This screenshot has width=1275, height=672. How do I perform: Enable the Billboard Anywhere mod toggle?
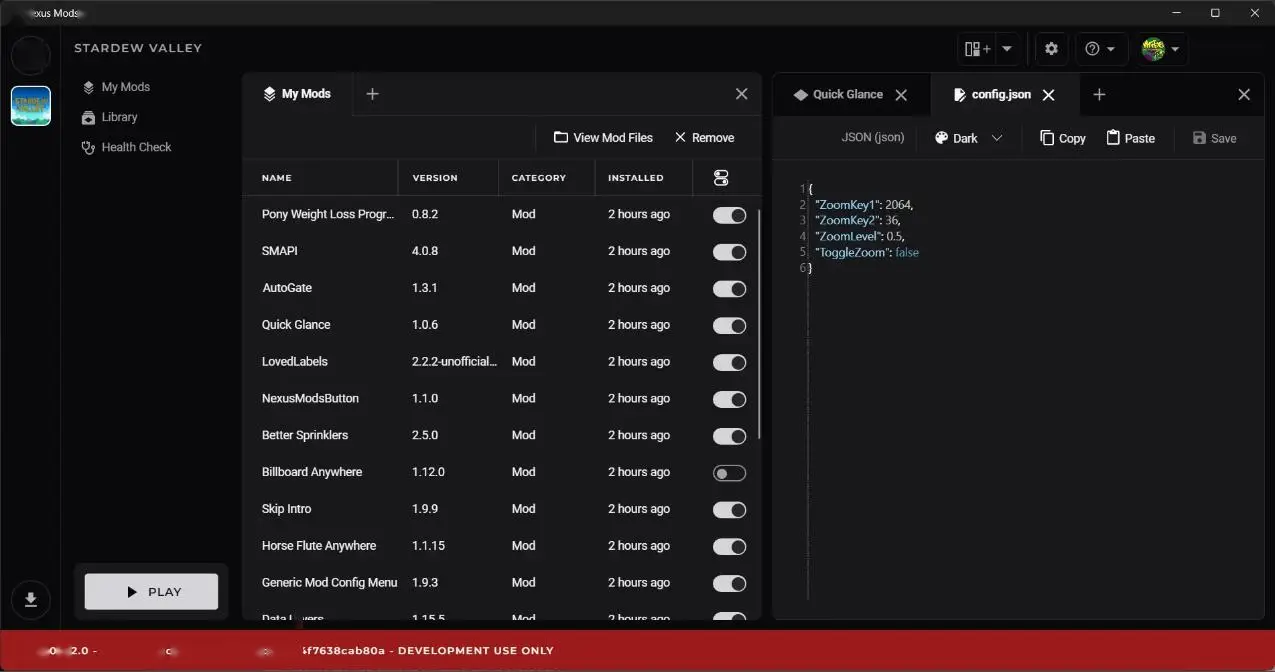(729, 473)
